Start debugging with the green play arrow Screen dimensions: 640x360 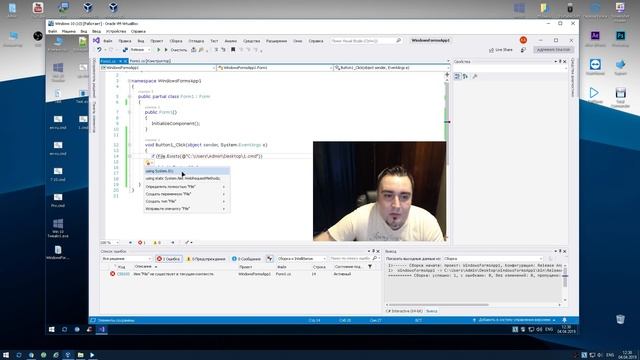point(158,50)
